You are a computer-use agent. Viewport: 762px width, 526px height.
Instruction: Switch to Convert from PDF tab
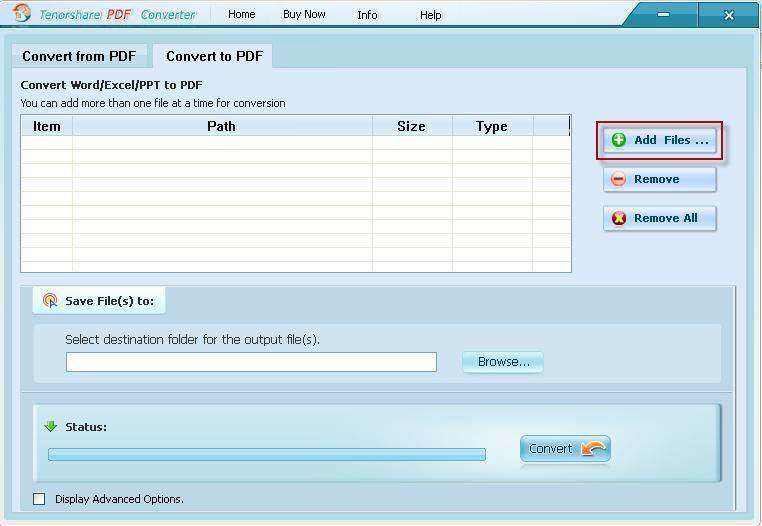pyautogui.click(x=79, y=56)
